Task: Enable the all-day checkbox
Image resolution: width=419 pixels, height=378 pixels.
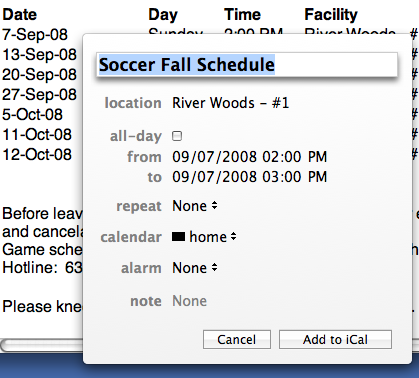Action: [x=177, y=136]
